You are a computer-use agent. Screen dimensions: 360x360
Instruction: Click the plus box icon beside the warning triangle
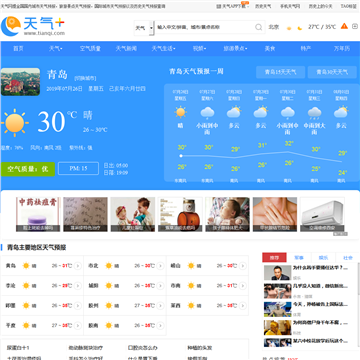pyautogui.click(x=355, y=26)
